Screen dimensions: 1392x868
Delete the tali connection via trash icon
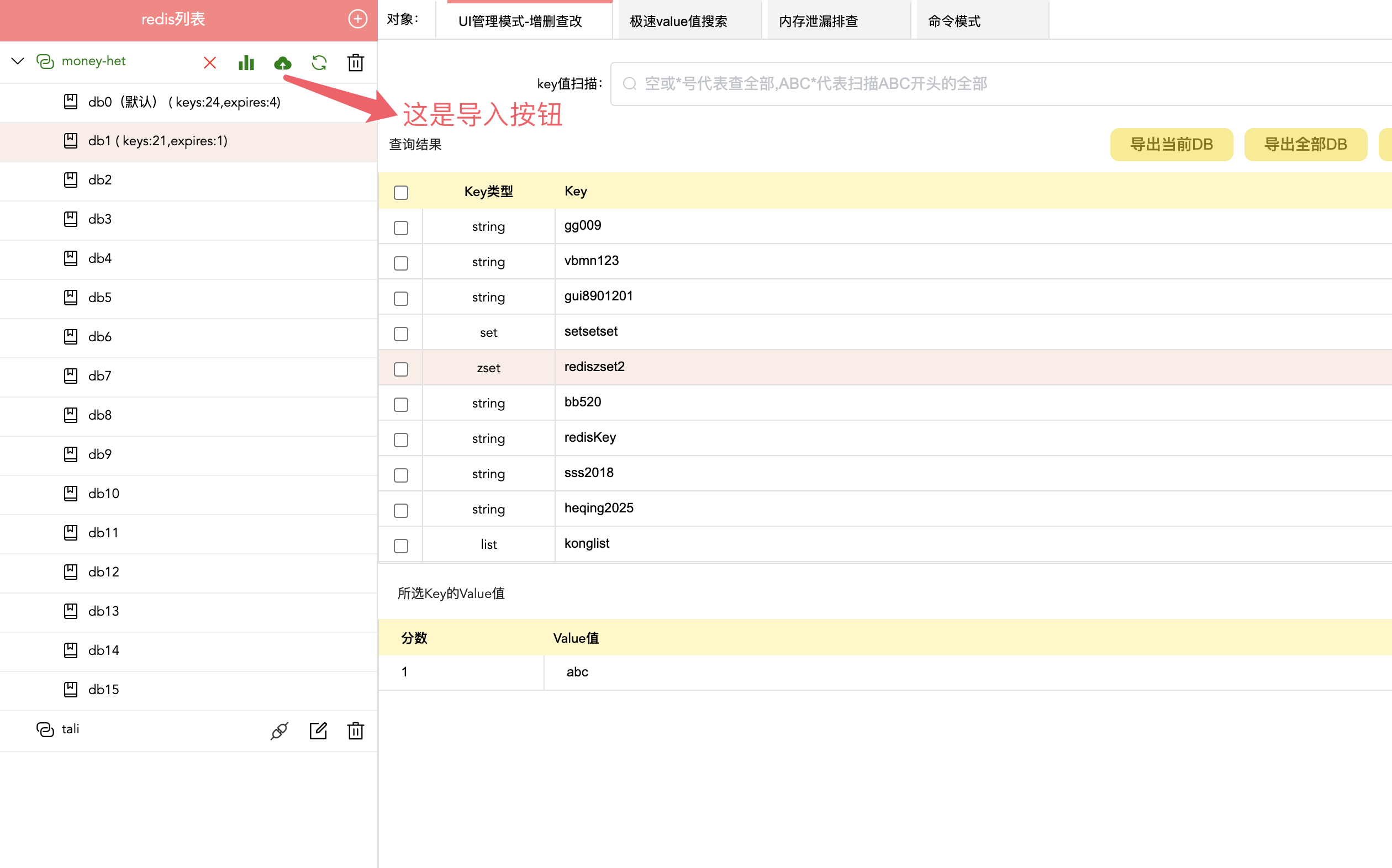(x=356, y=730)
